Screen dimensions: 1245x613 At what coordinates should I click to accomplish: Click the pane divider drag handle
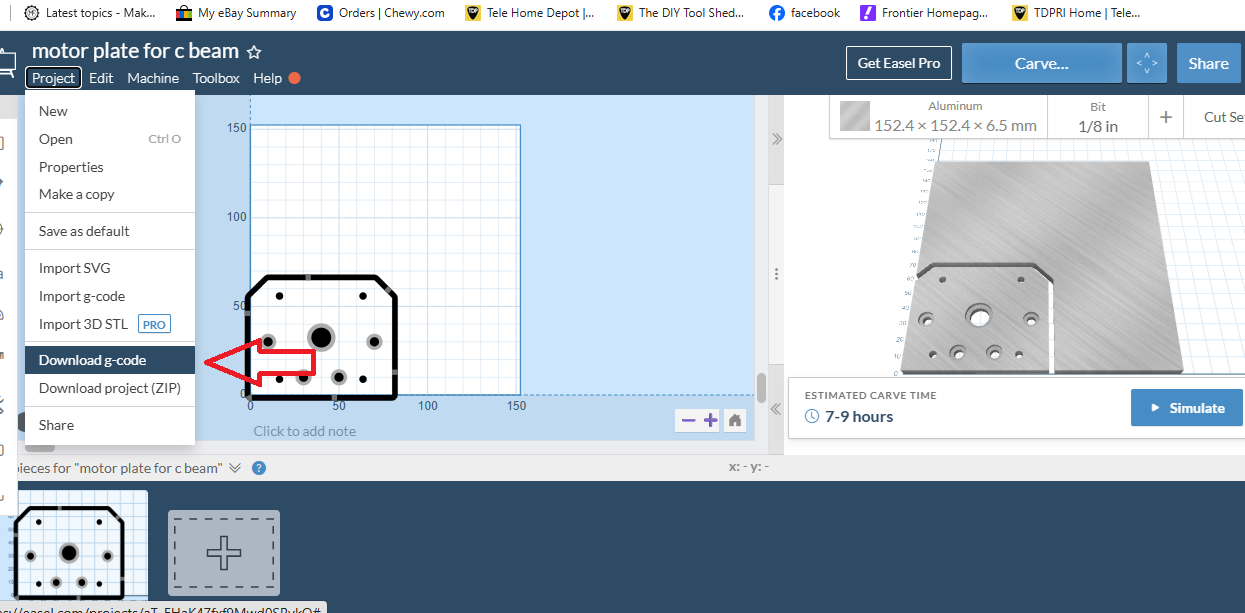tap(777, 273)
